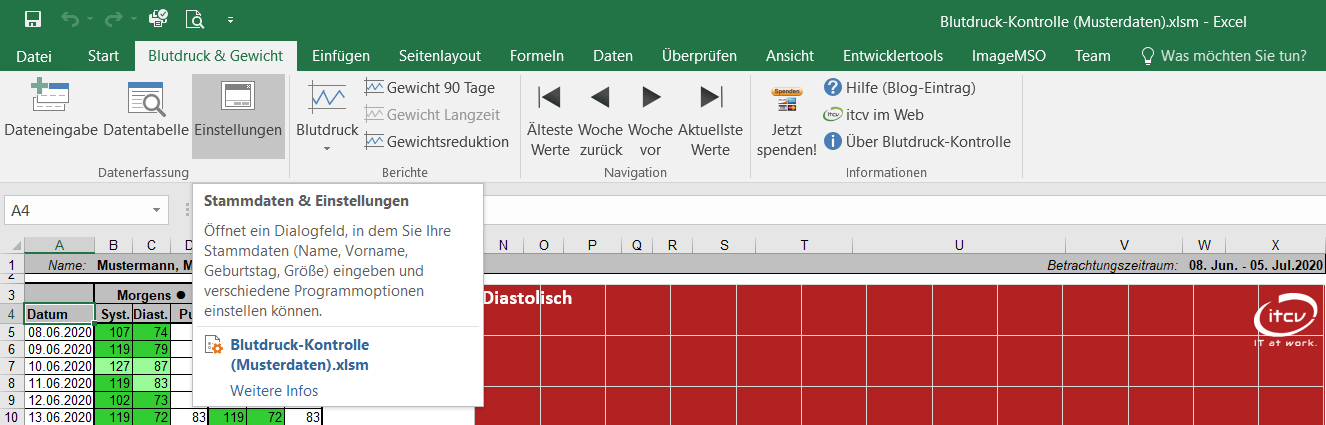Open the dropdown next to Redo
Image resolution: width=1326 pixels, height=425 pixels.
(x=133, y=20)
